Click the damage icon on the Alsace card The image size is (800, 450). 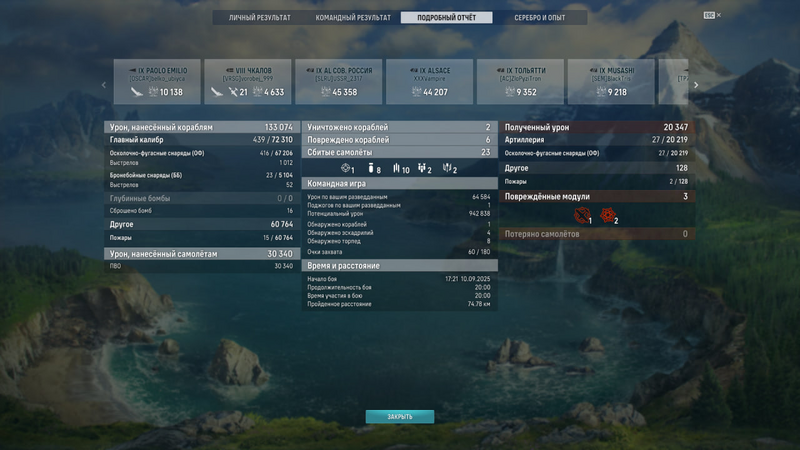tap(416, 92)
